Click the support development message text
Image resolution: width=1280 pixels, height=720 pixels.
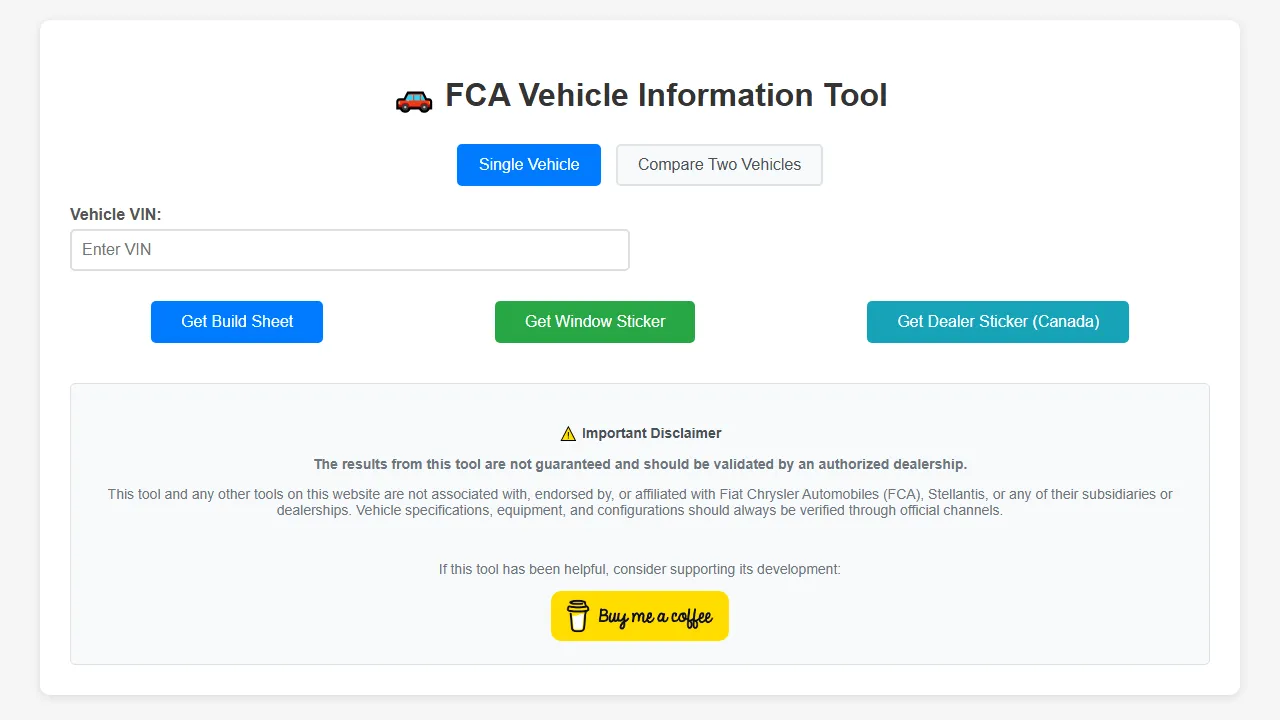(x=639, y=569)
